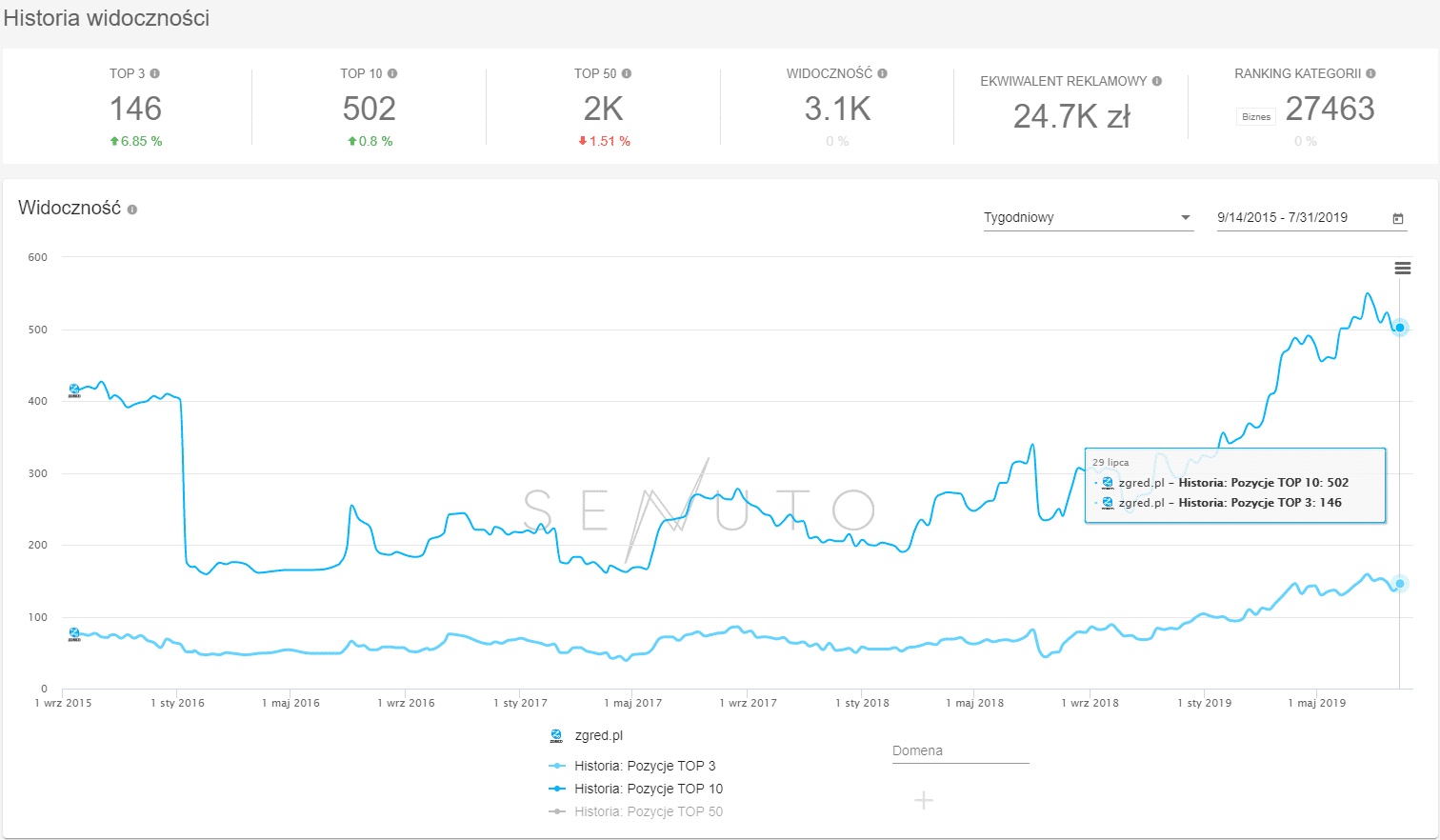Toggle the Historia: Pozycje TOP 3 series
This screenshot has width=1440, height=840.
(x=644, y=766)
